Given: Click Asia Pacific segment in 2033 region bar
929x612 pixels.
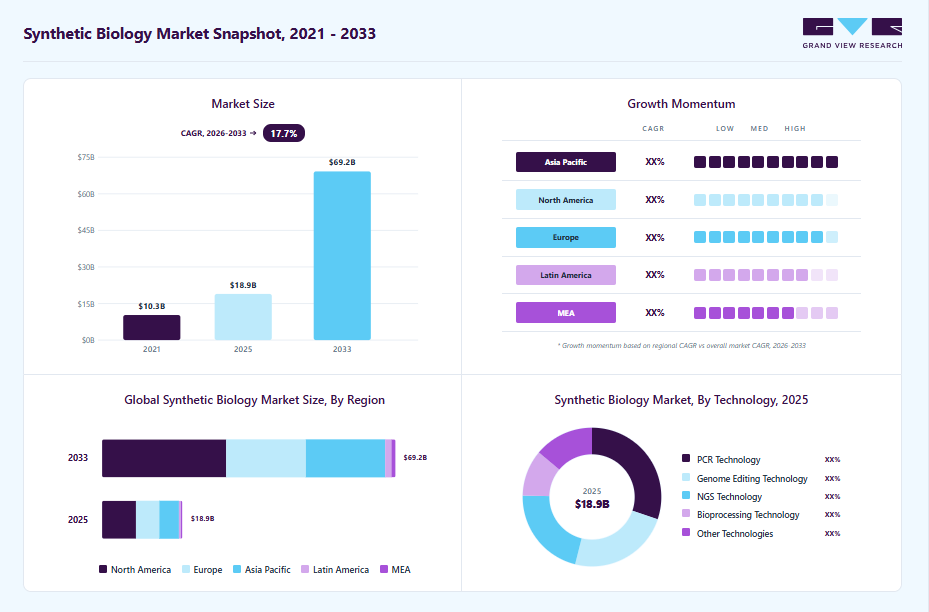Looking at the screenshot, I should [x=345, y=458].
